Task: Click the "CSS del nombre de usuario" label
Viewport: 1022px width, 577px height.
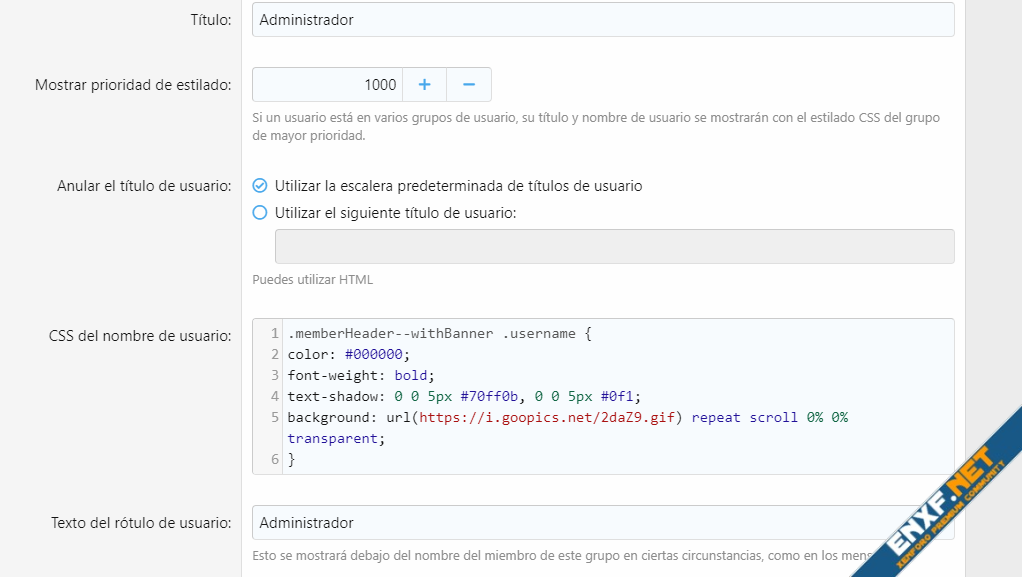Action: 140,336
